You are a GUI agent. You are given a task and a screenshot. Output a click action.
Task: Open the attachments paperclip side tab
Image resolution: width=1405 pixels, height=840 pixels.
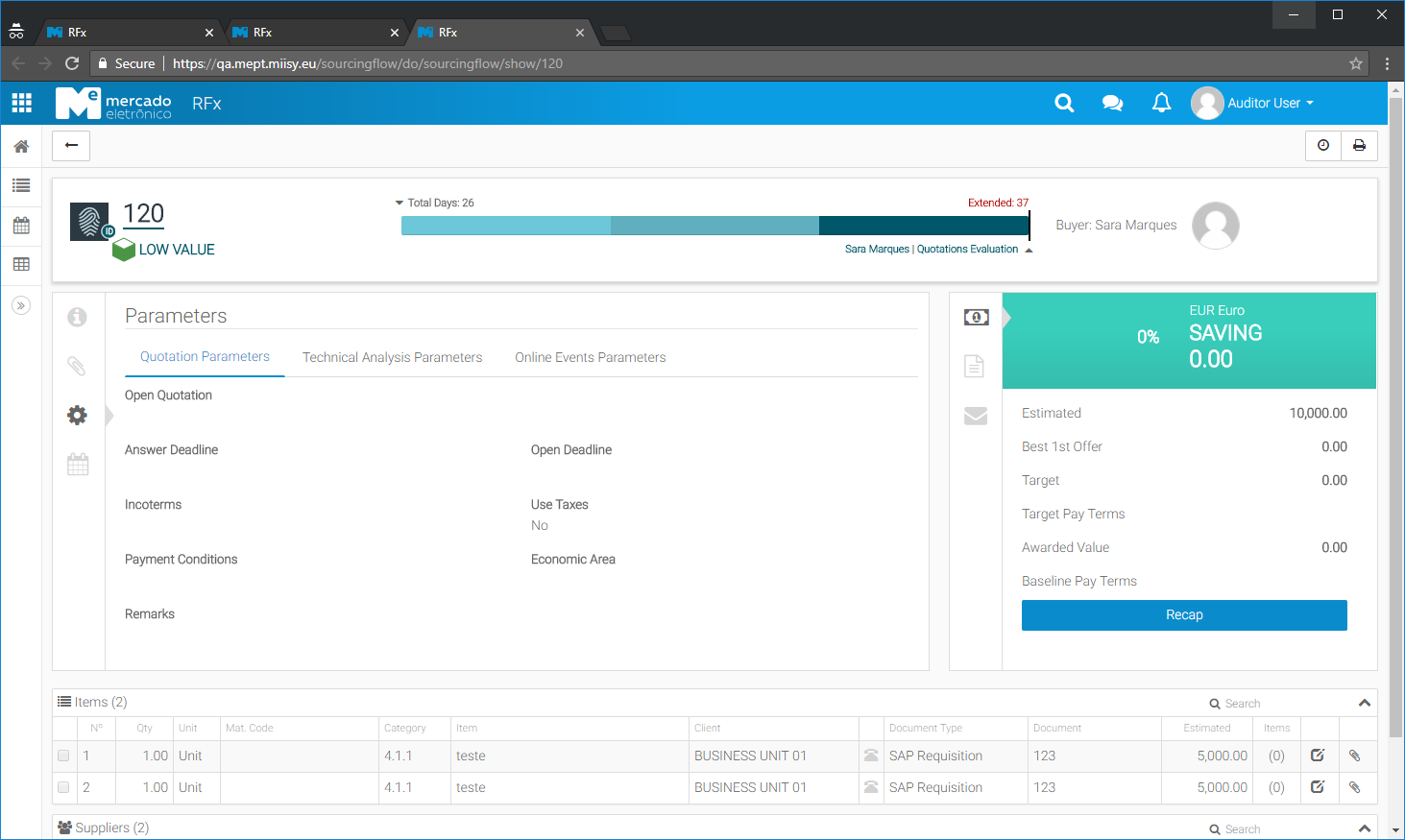coord(77,366)
